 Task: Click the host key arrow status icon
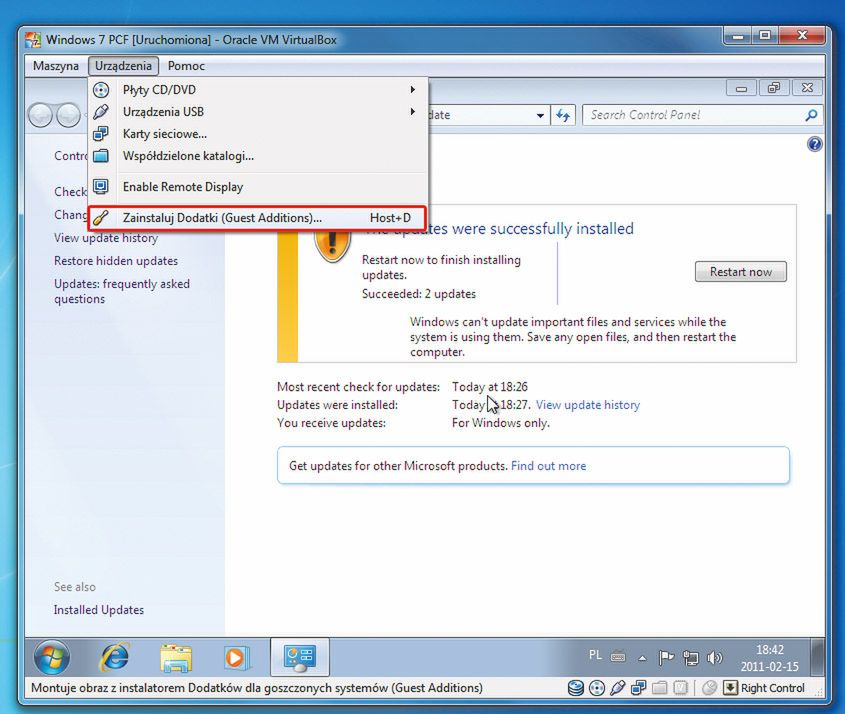click(730, 688)
